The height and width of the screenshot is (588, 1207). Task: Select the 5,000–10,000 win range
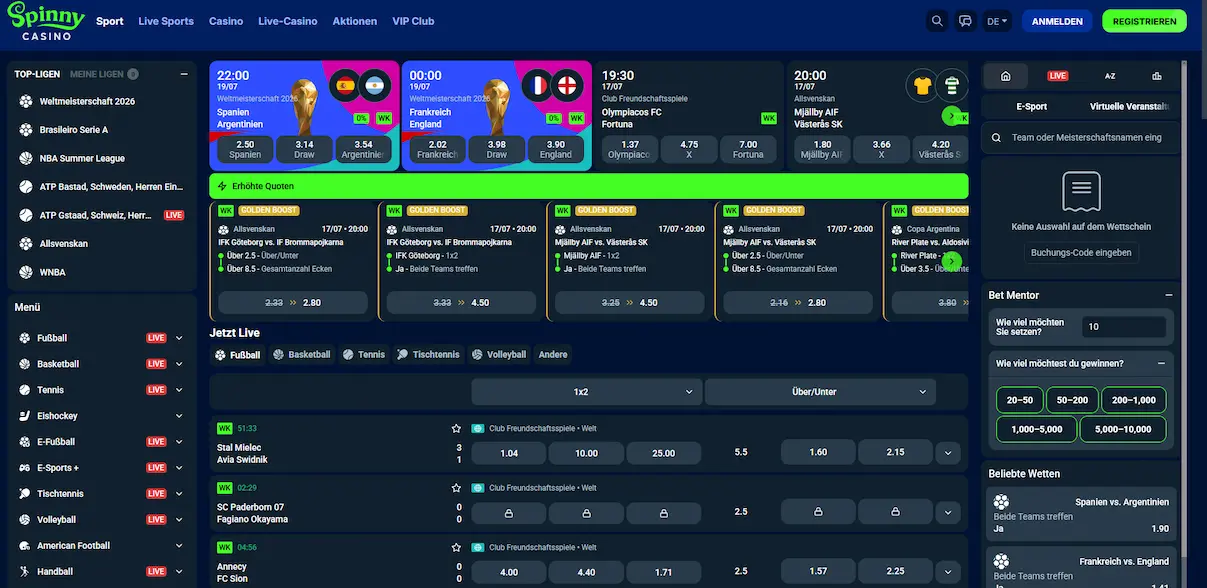coord(1123,429)
